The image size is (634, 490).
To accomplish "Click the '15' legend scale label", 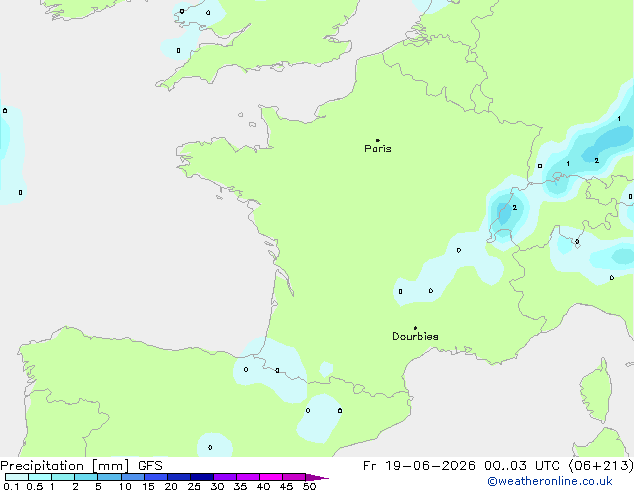I will [148, 486].
